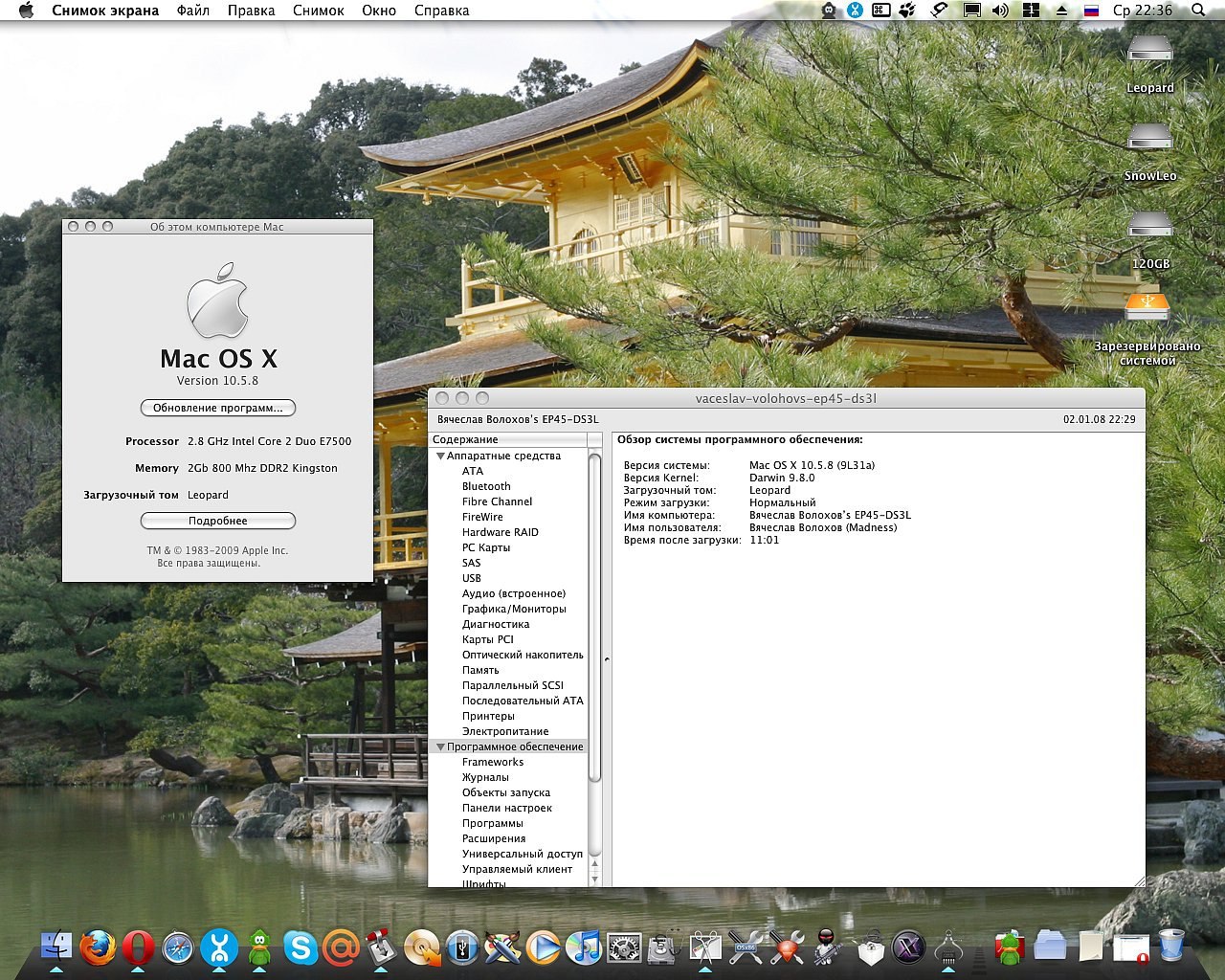The width and height of the screenshot is (1225, 980).
Task: Select Последовательный ATA in sidebar
Action: coord(523,701)
